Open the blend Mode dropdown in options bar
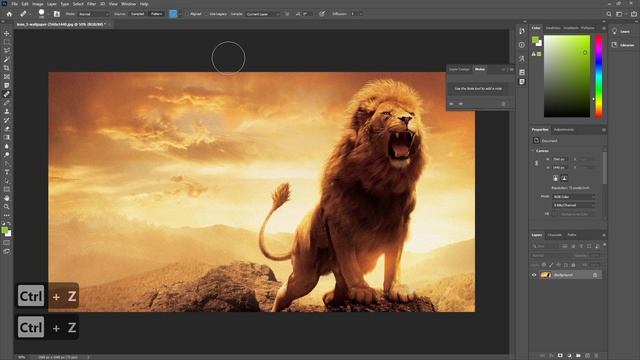The image size is (640, 360). tap(94, 14)
